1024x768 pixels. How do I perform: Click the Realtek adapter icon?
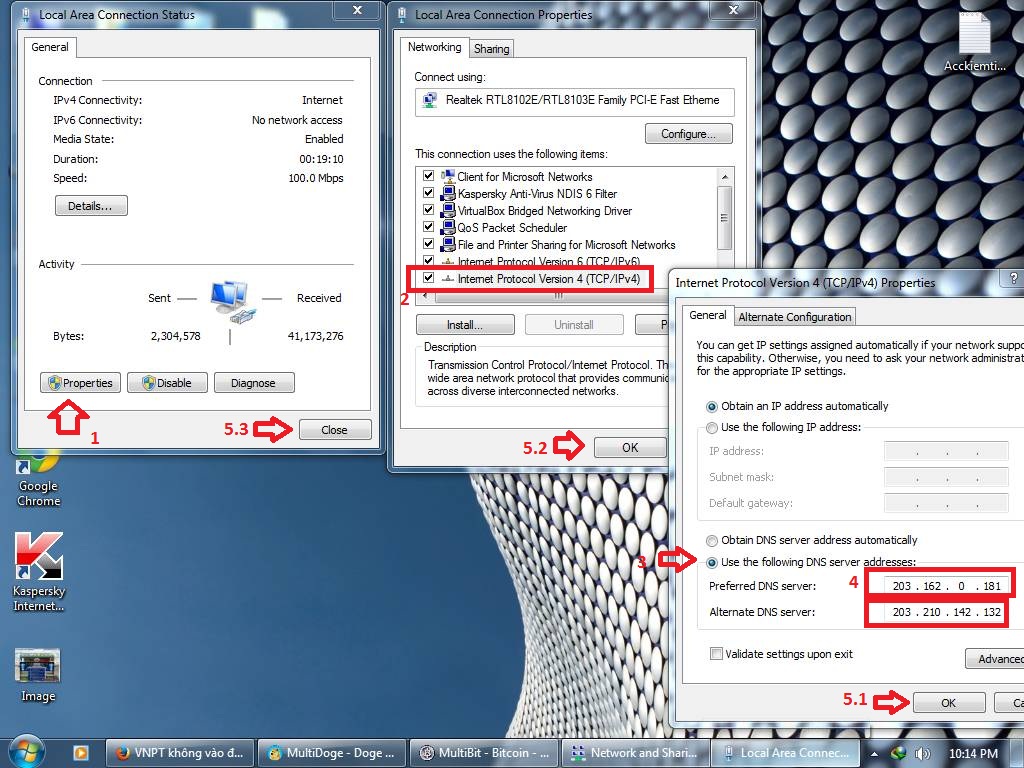430,100
